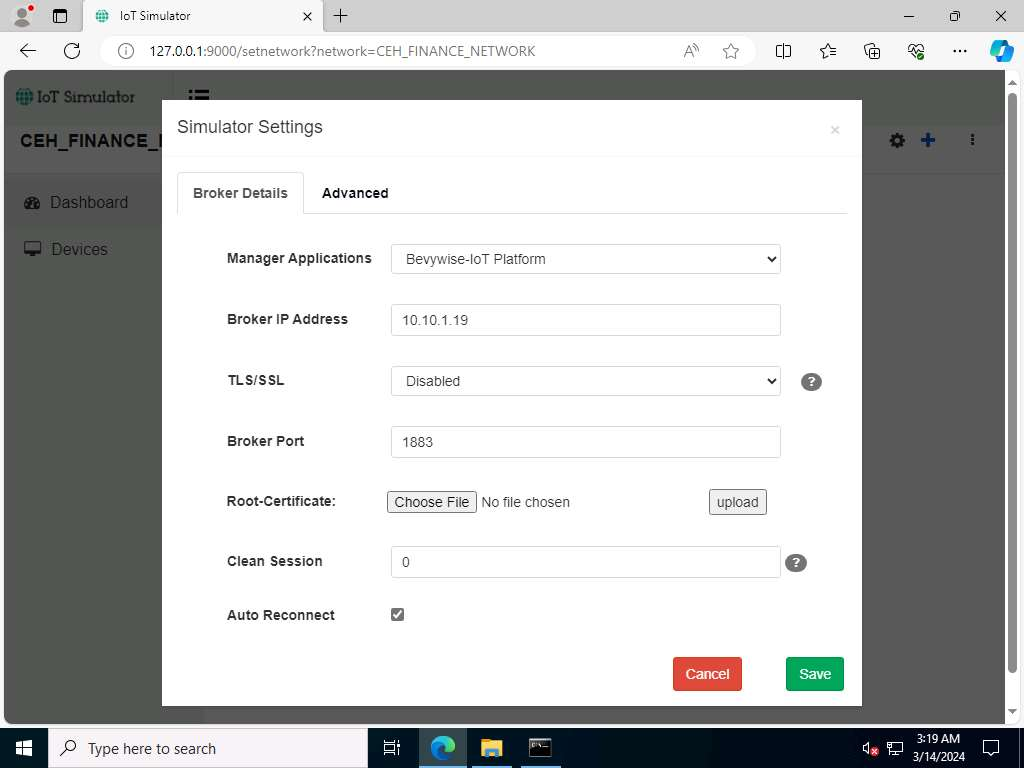Viewport: 1024px width, 768px height.
Task: Close the Simulator Settings dialog with X
Action: click(835, 130)
